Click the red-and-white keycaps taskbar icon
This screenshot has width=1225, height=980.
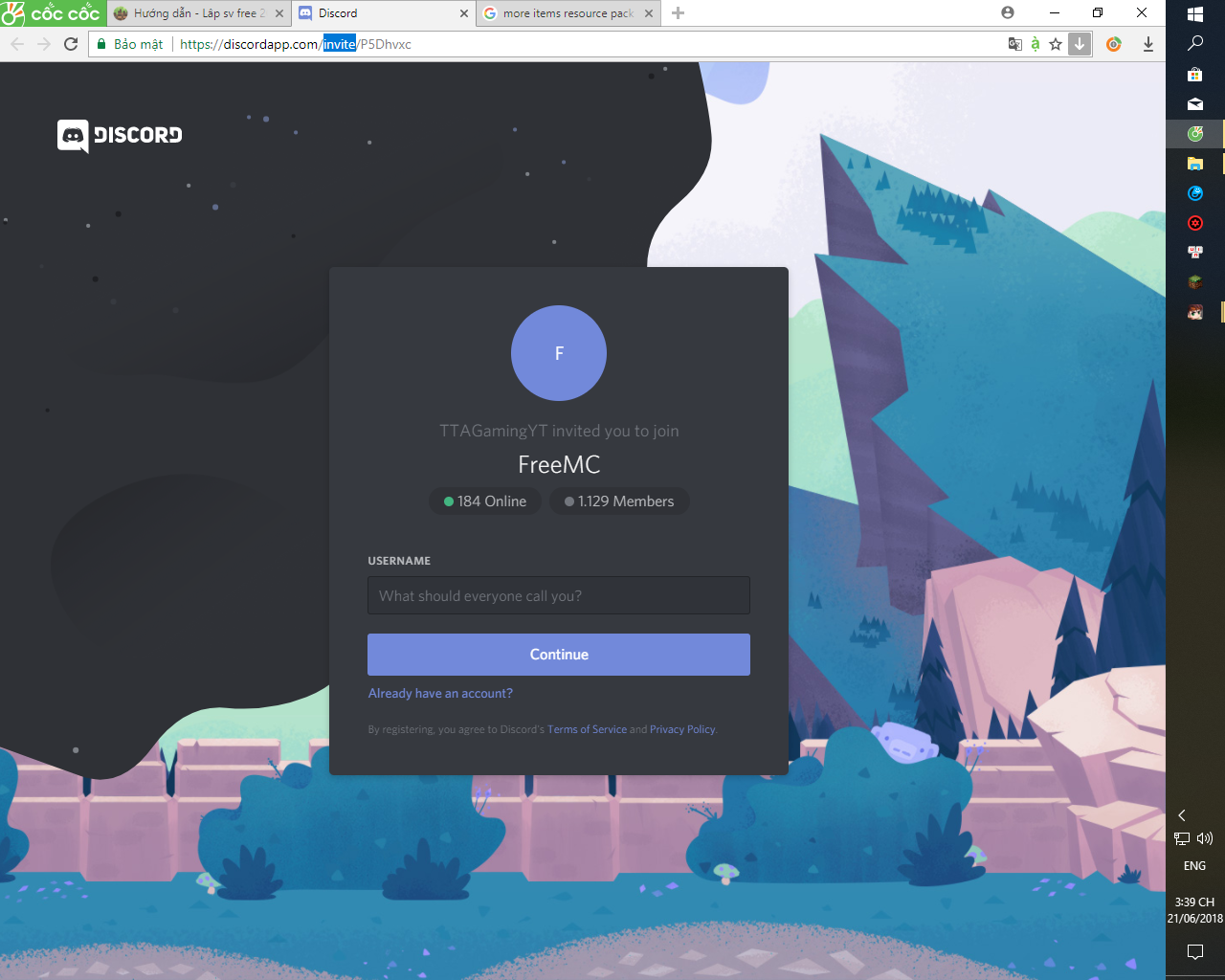(x=1195, y=253)
